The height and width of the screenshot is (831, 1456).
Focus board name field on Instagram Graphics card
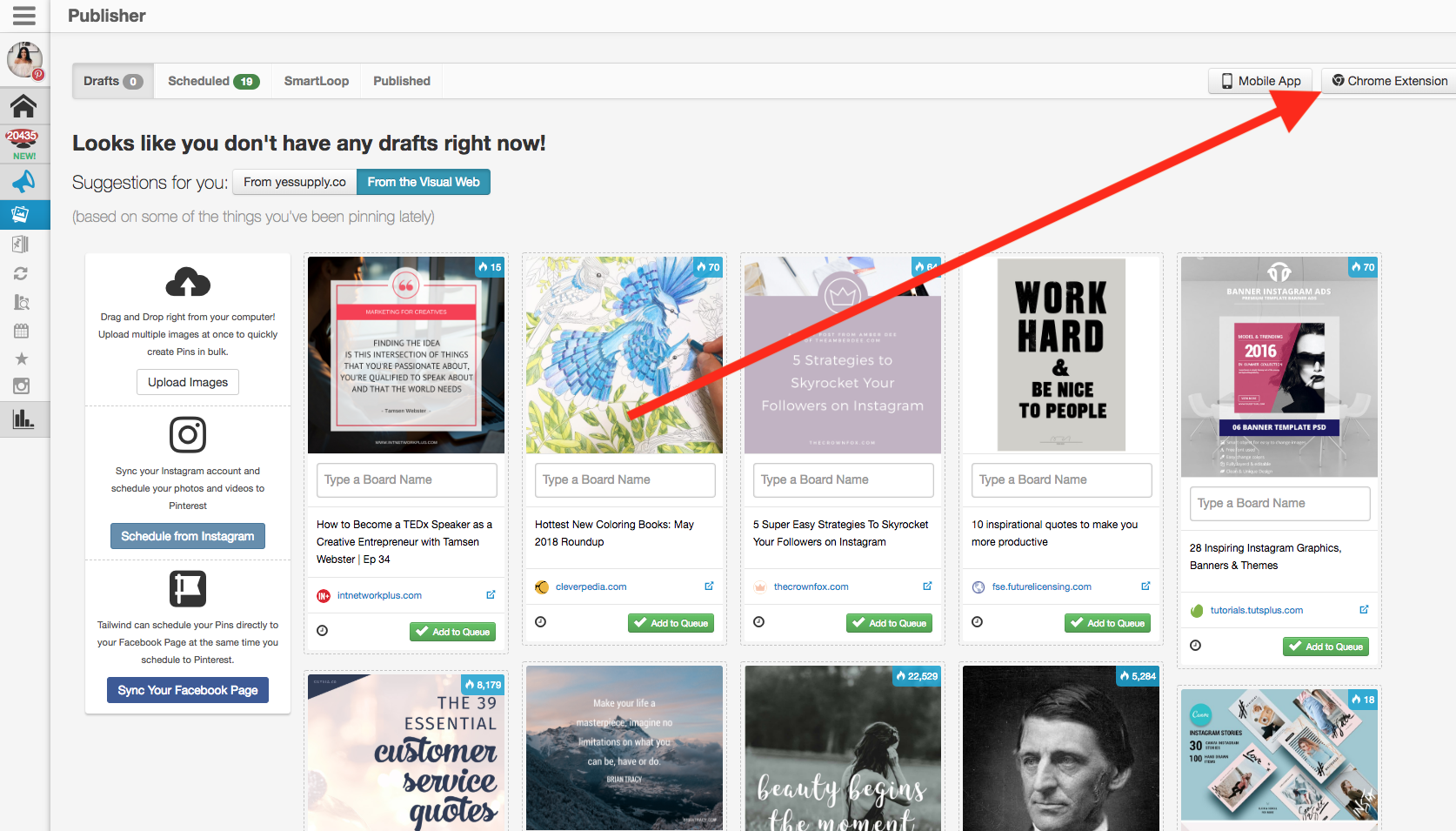[x=1279, y=503]
